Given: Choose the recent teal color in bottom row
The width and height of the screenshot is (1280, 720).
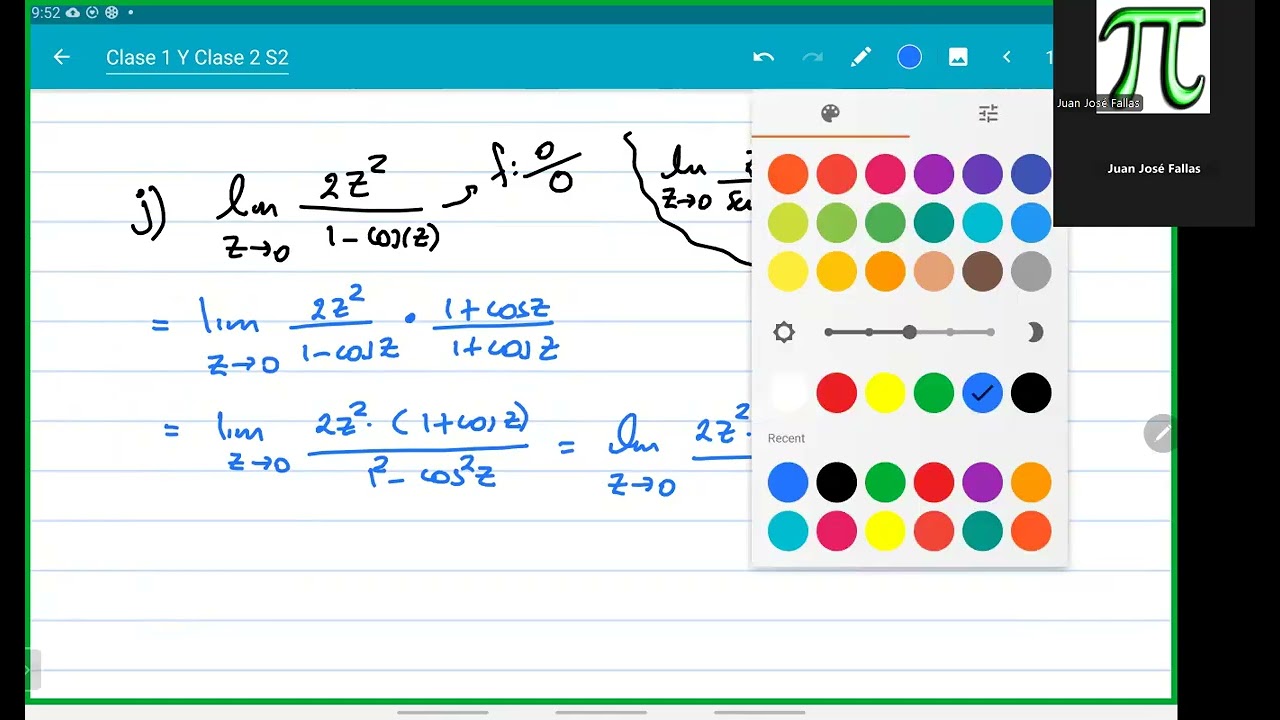Looking at the screenshot, I should (982, 531).
